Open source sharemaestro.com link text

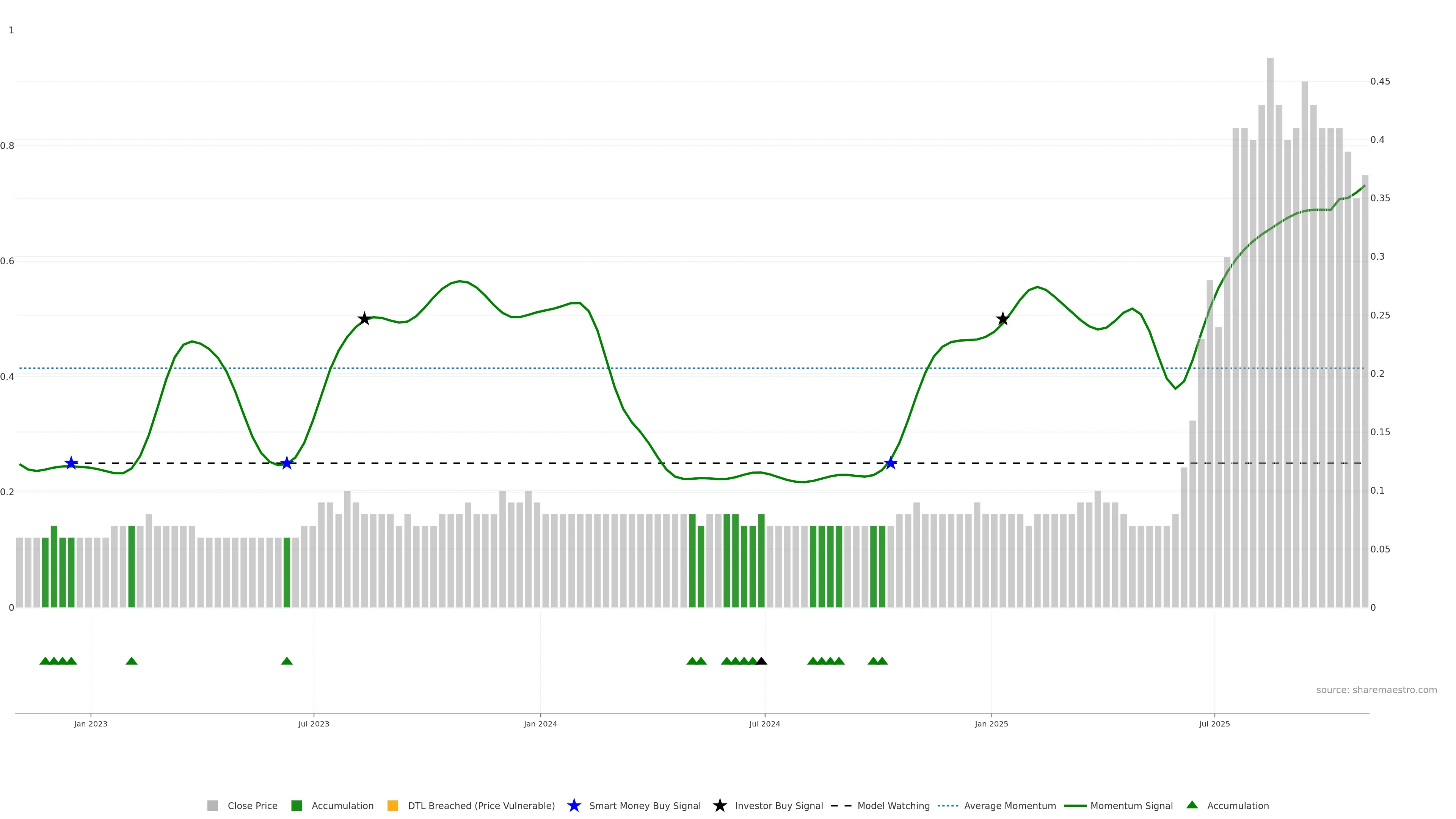(x=1376, y=690)
